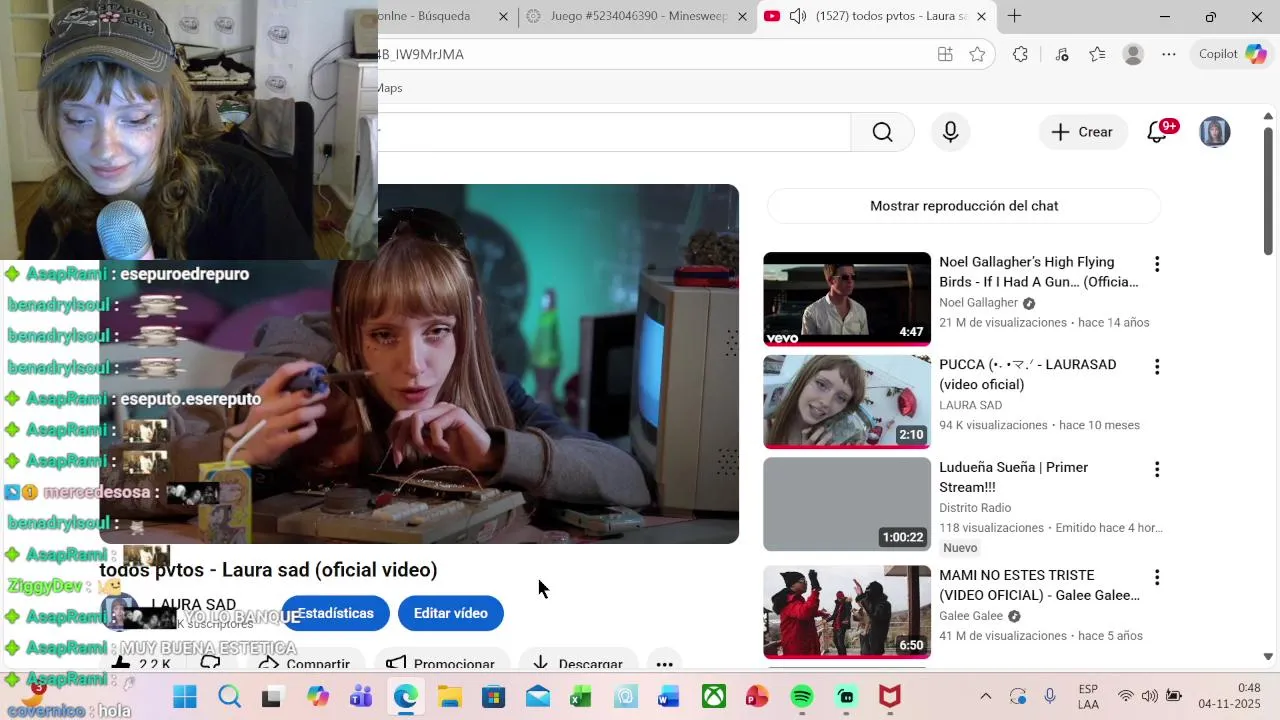
Task: Open the Windows Start menu
Action: click(185, 696)
